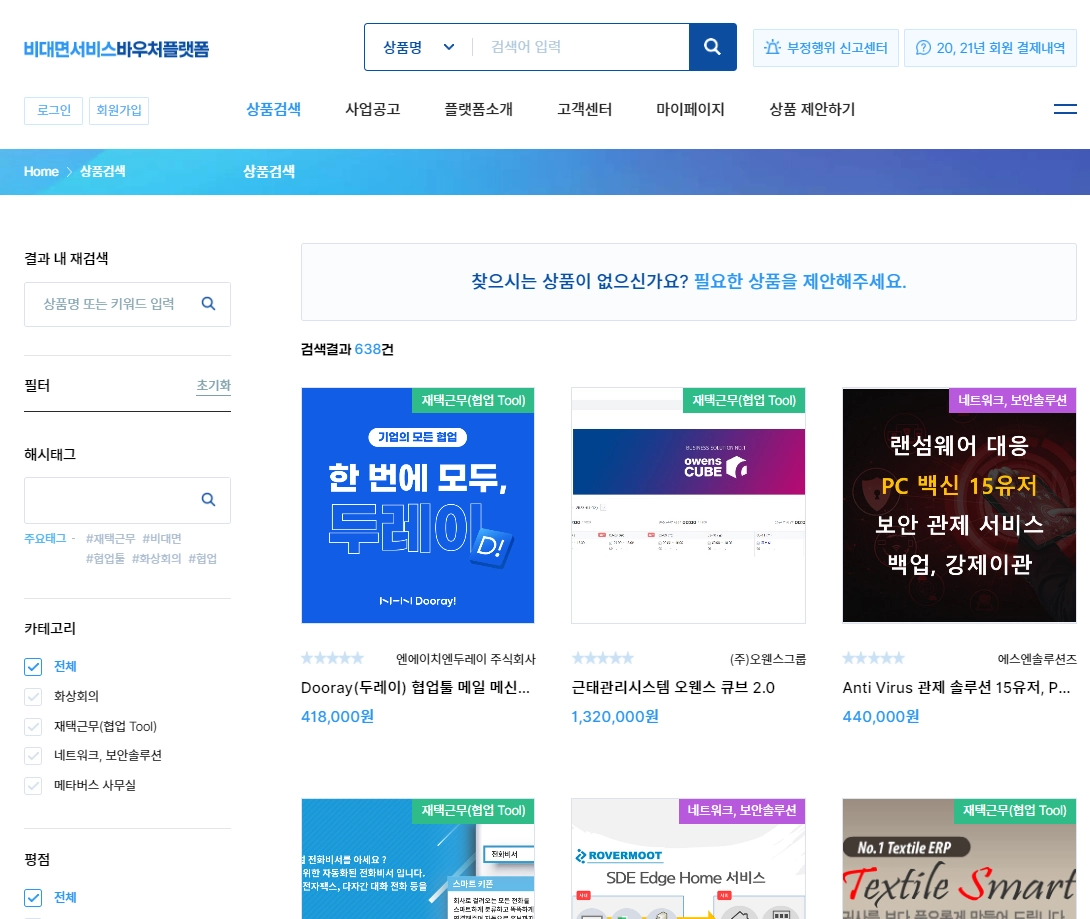Viewport: 1090px width, 919px height.
Task: Open the hamburger menu icon
Action: click(x=1065, y=109)
